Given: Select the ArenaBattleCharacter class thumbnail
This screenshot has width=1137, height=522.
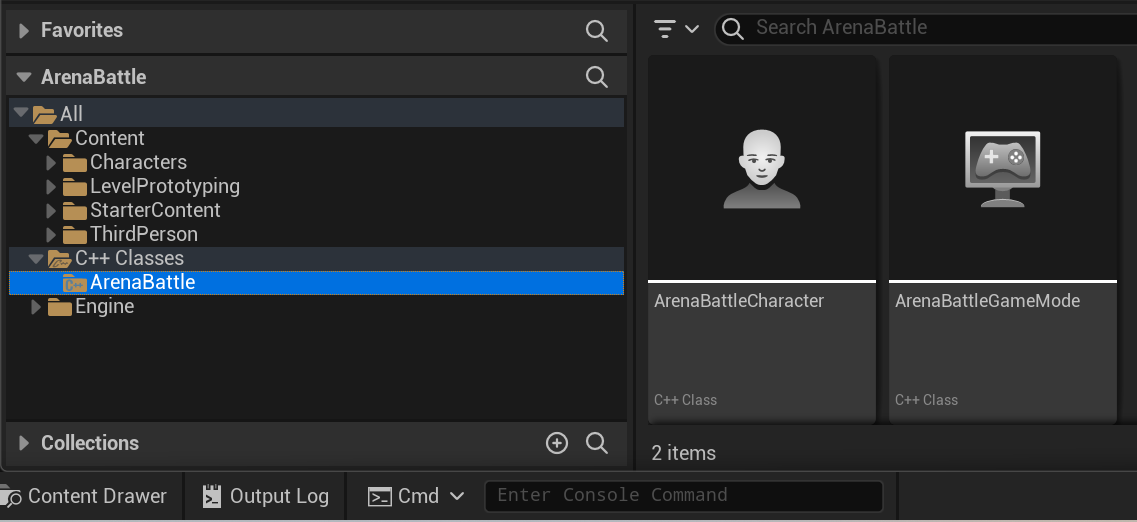Looking at the screenshot, I should 761,169.
